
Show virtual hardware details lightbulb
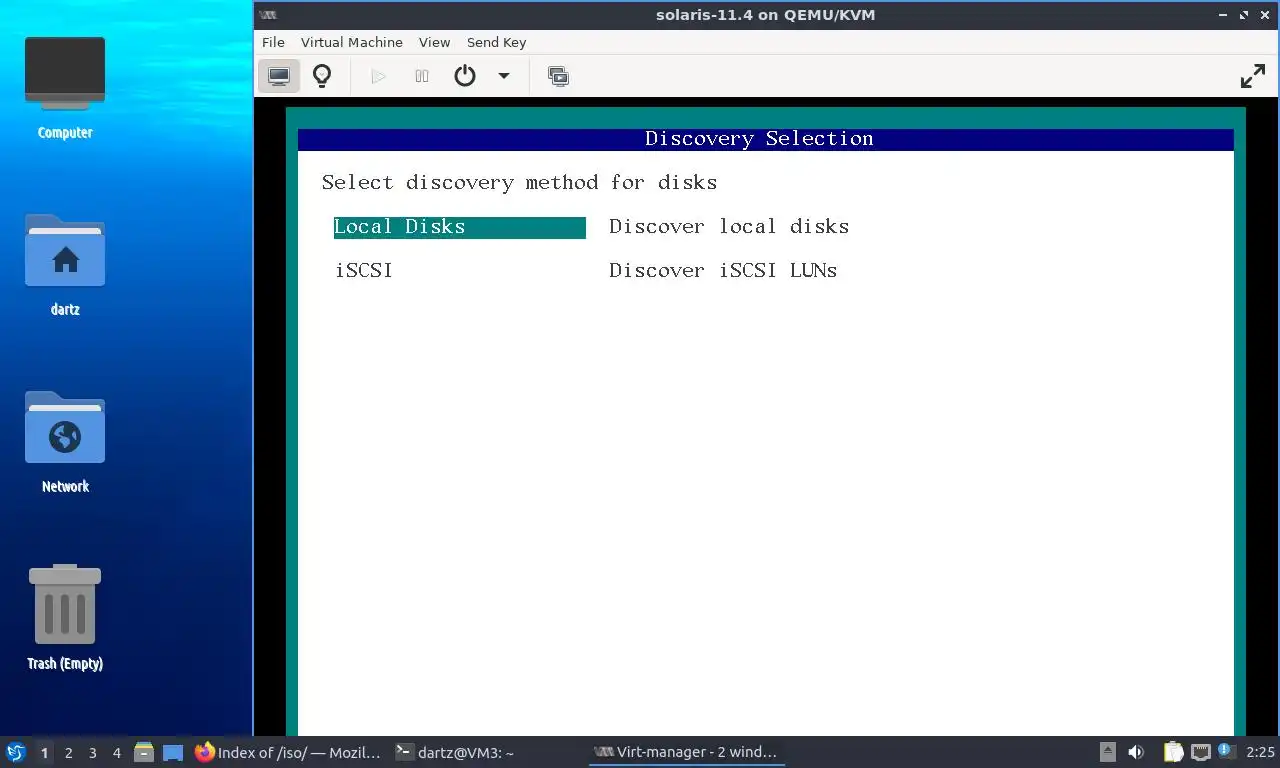[322, 76]
